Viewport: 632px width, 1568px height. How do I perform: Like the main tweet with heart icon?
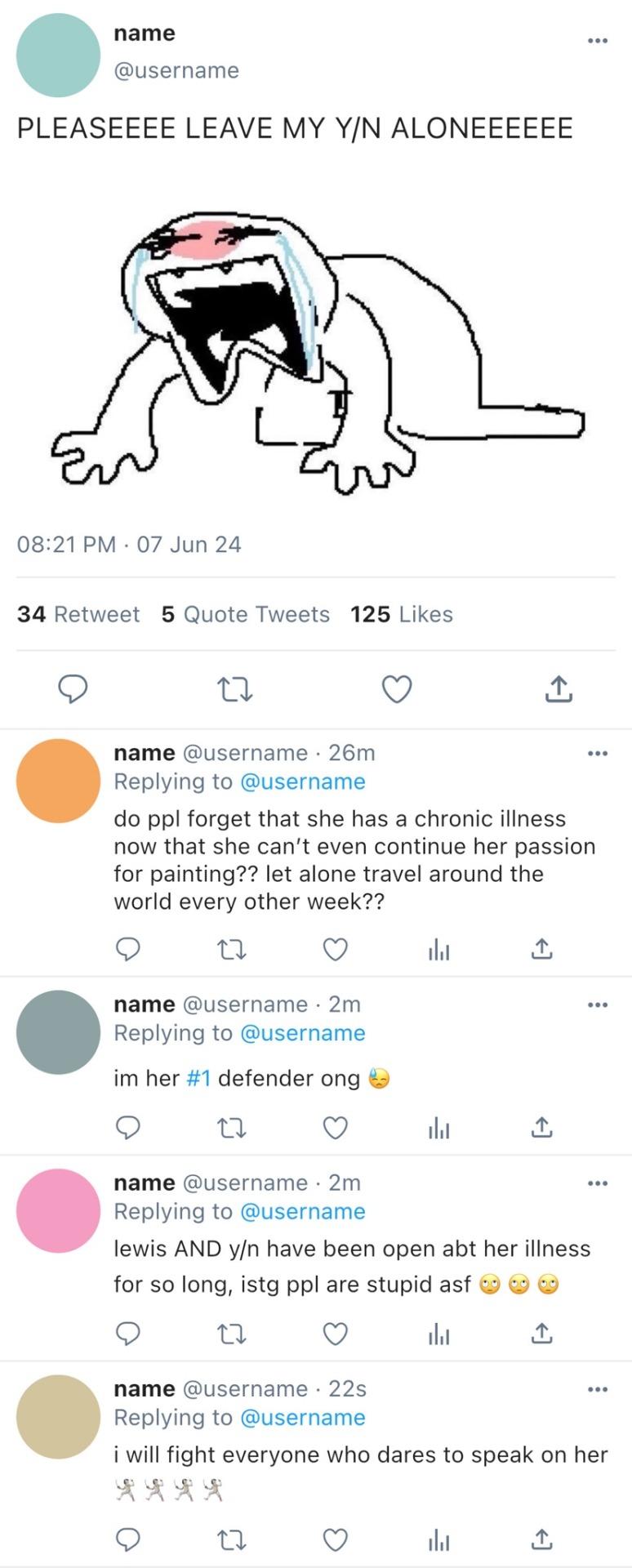coord(398,690)
